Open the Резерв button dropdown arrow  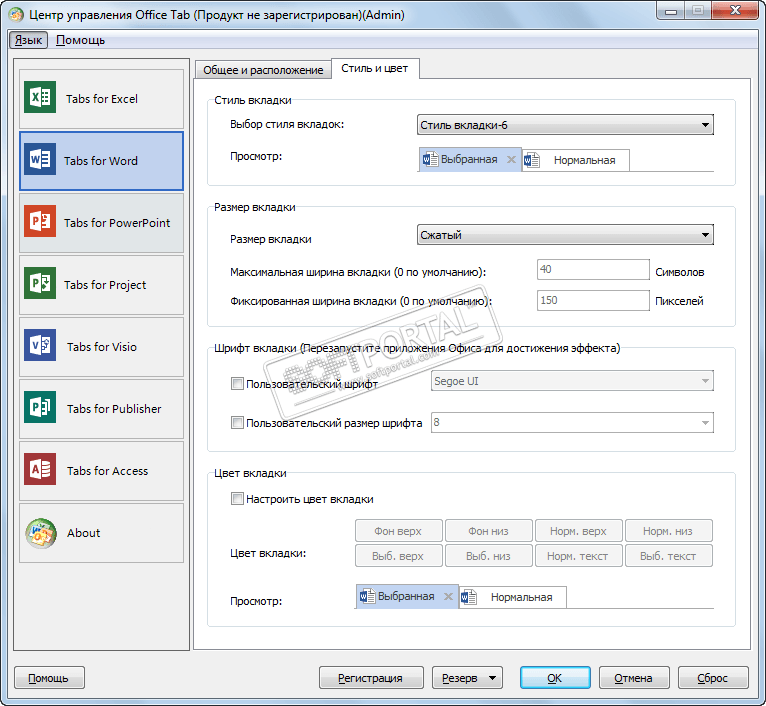click(492, 678)
